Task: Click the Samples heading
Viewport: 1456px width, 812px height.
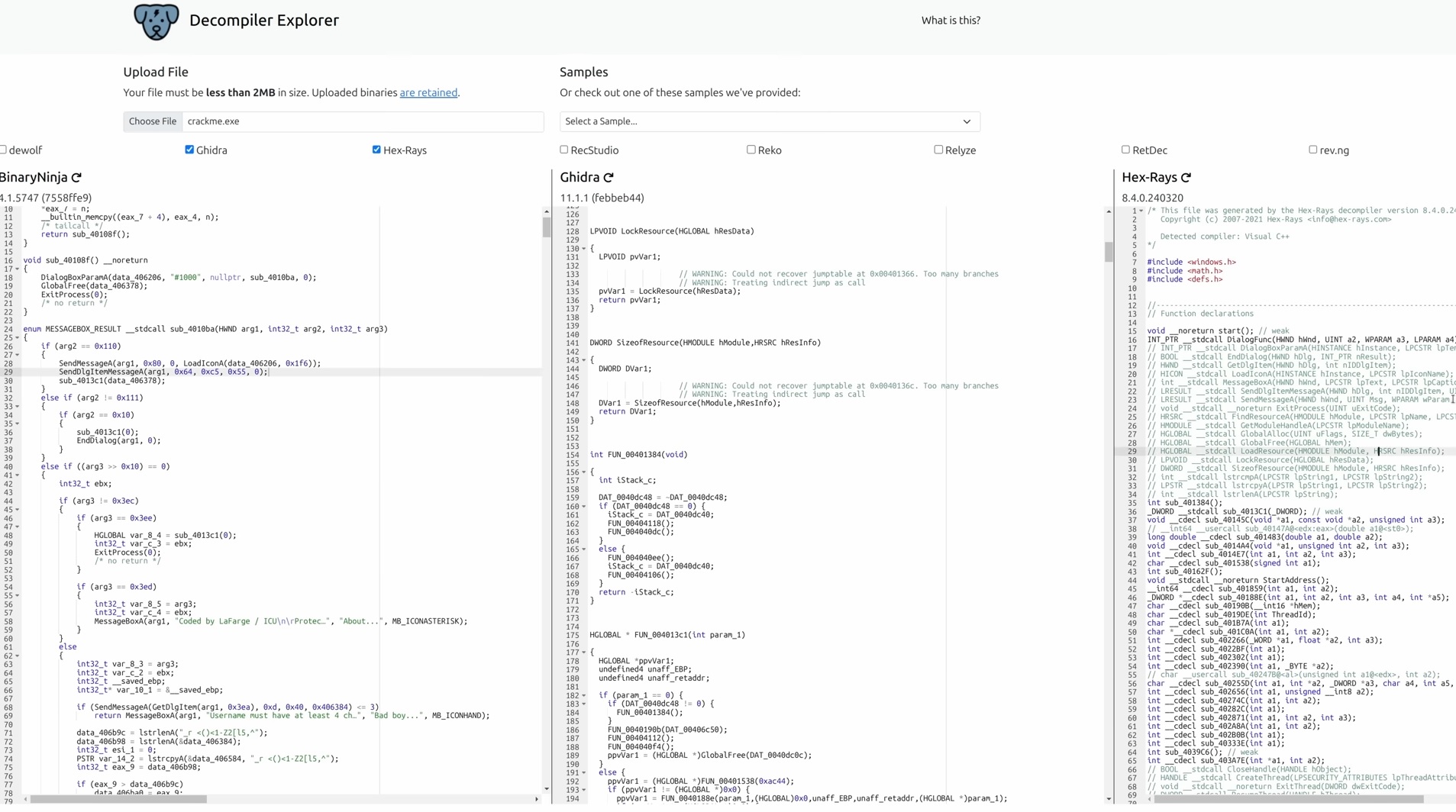Action: [584, 72]
